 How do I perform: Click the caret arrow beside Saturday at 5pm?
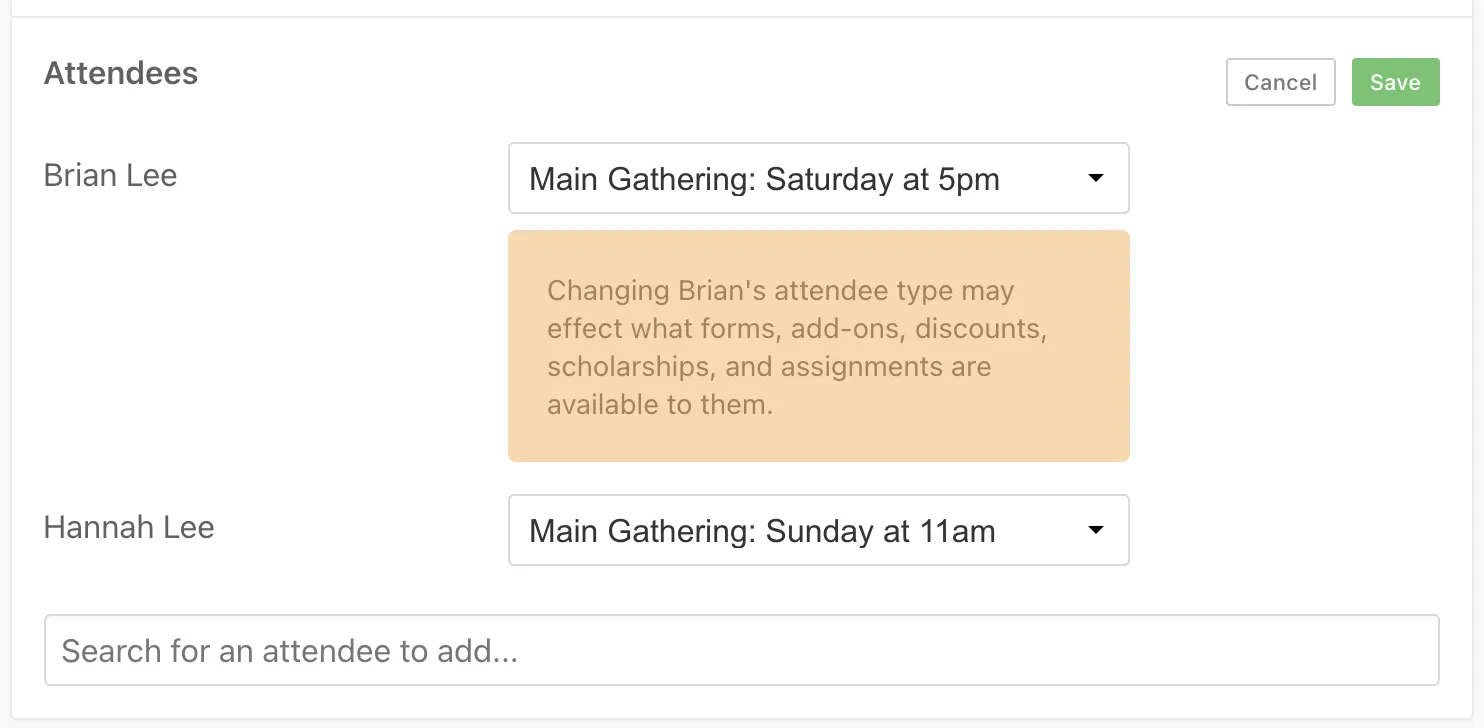1096,178
